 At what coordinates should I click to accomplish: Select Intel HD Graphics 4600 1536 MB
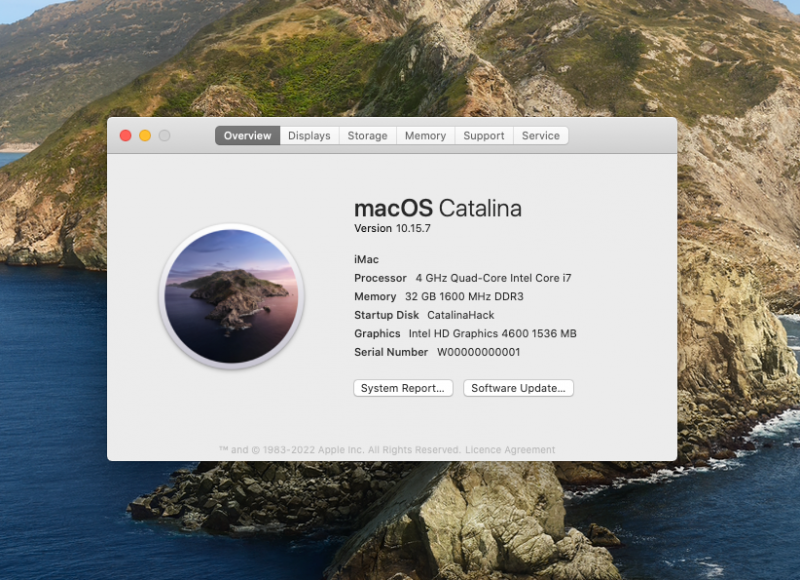[492, 334]
